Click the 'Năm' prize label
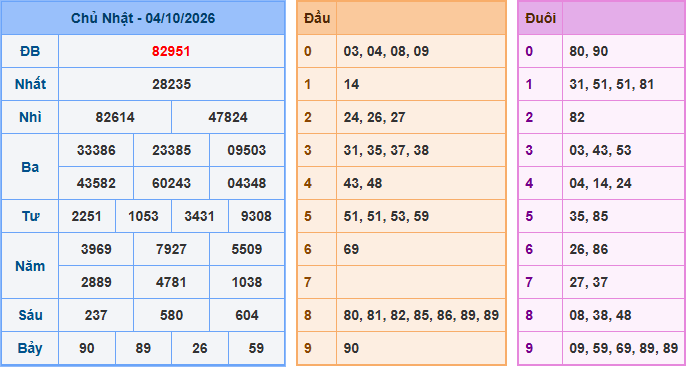The image size is (687, 367). click(30, 266)
